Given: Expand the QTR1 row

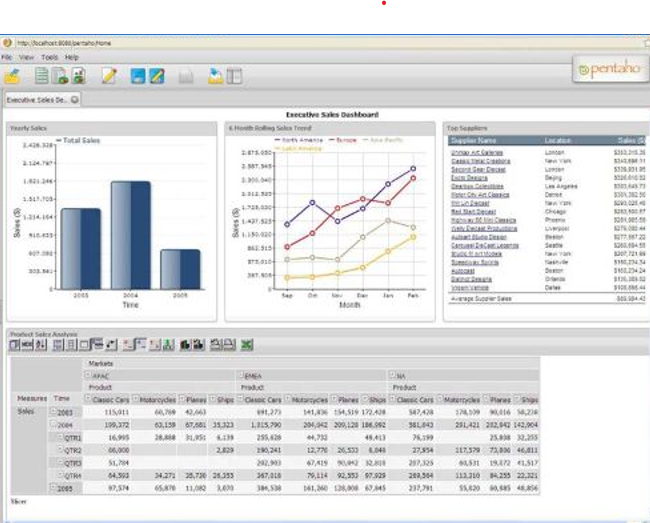Looking at the screenshot, I should [x=61, y=437].
